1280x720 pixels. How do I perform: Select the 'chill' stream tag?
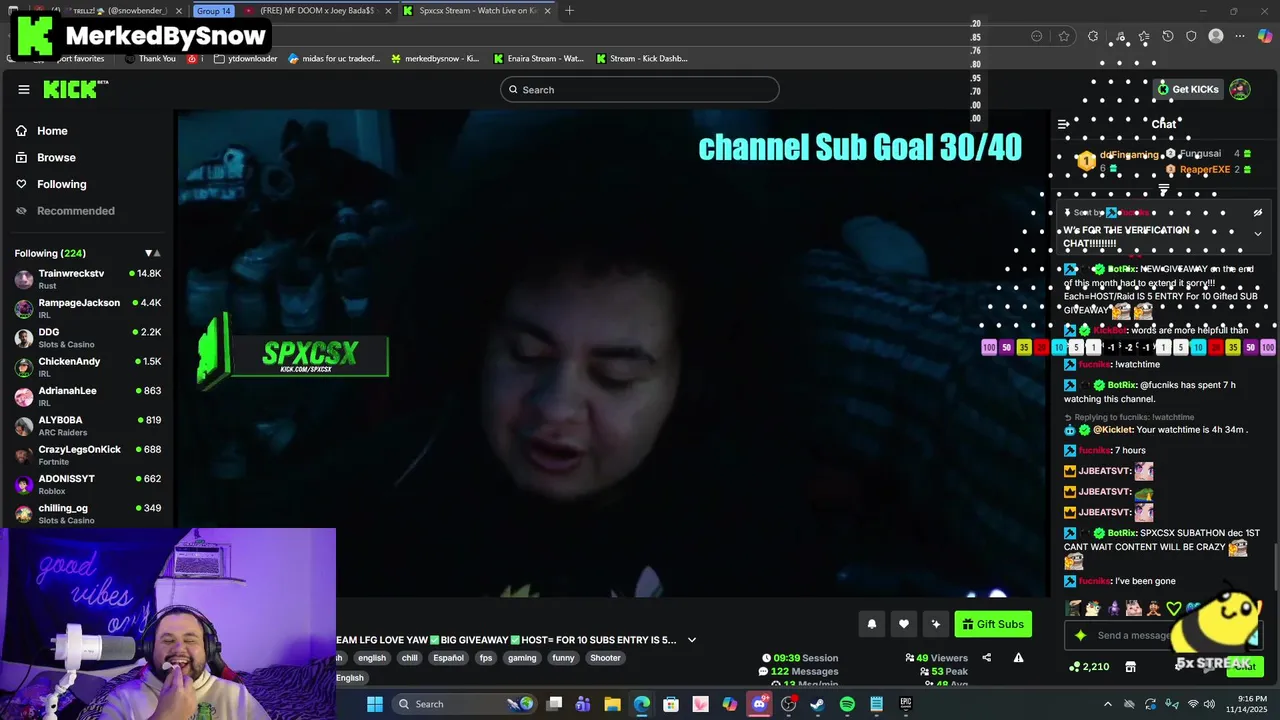410,658
